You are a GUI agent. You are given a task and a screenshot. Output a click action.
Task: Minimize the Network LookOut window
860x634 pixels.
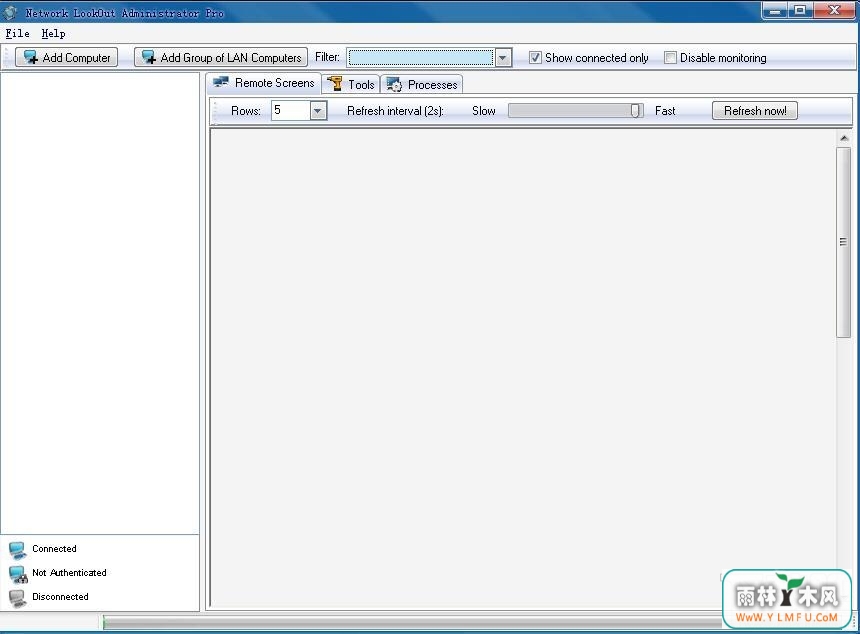[x=775, y=10]
